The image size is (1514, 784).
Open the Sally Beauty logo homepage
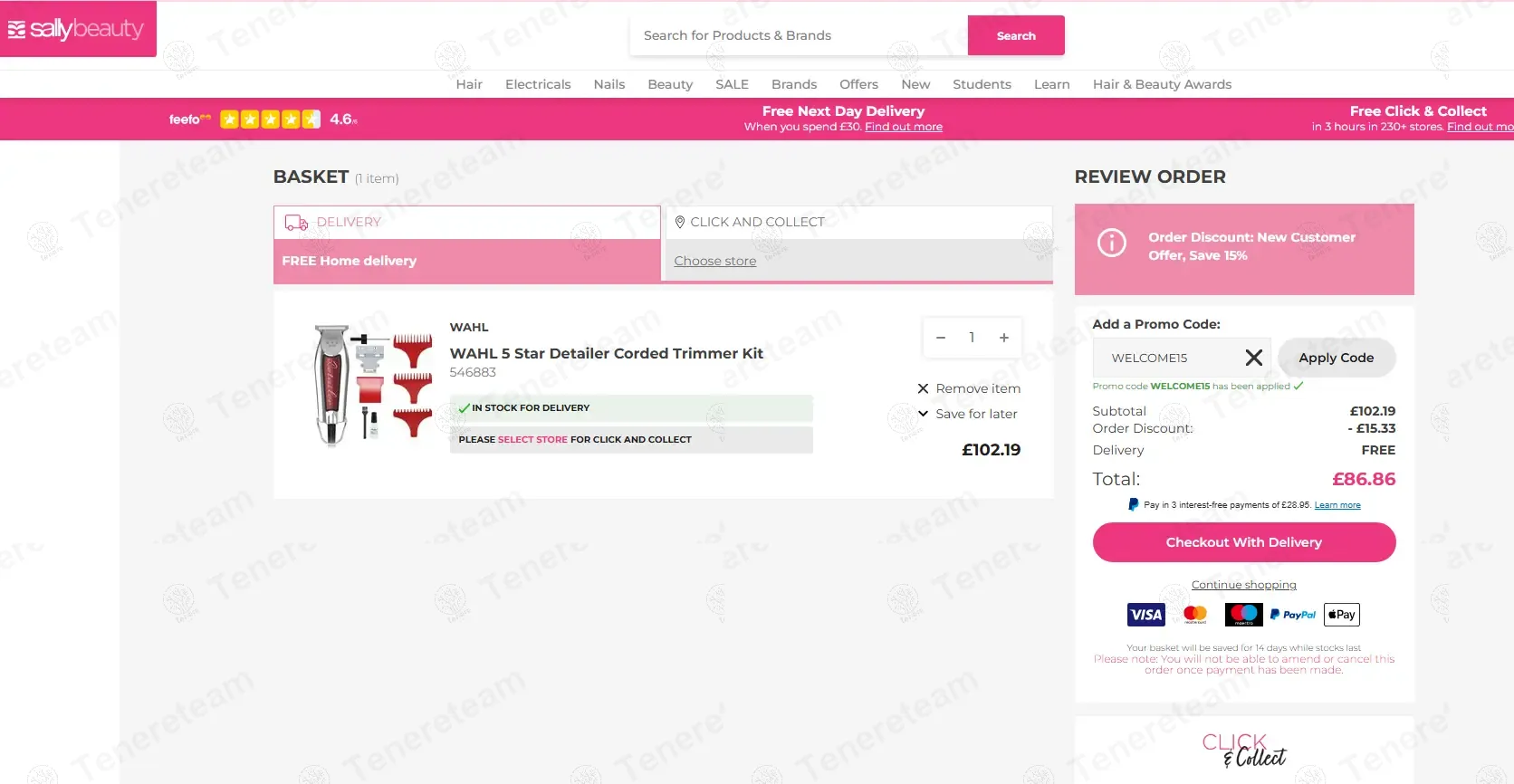[76, 29]
